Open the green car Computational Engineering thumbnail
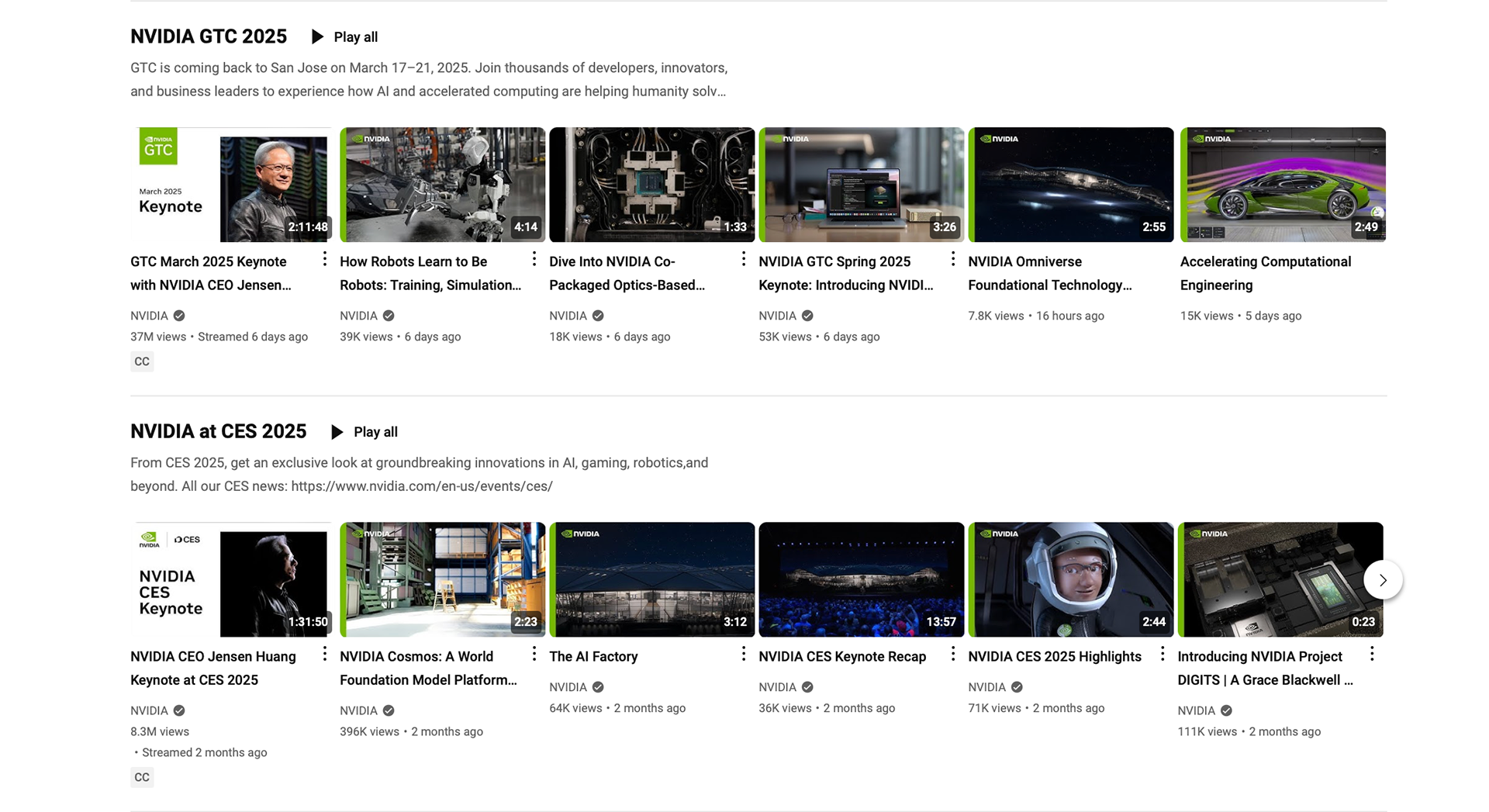This screenshot has height=812, width=1489. 1283,185
